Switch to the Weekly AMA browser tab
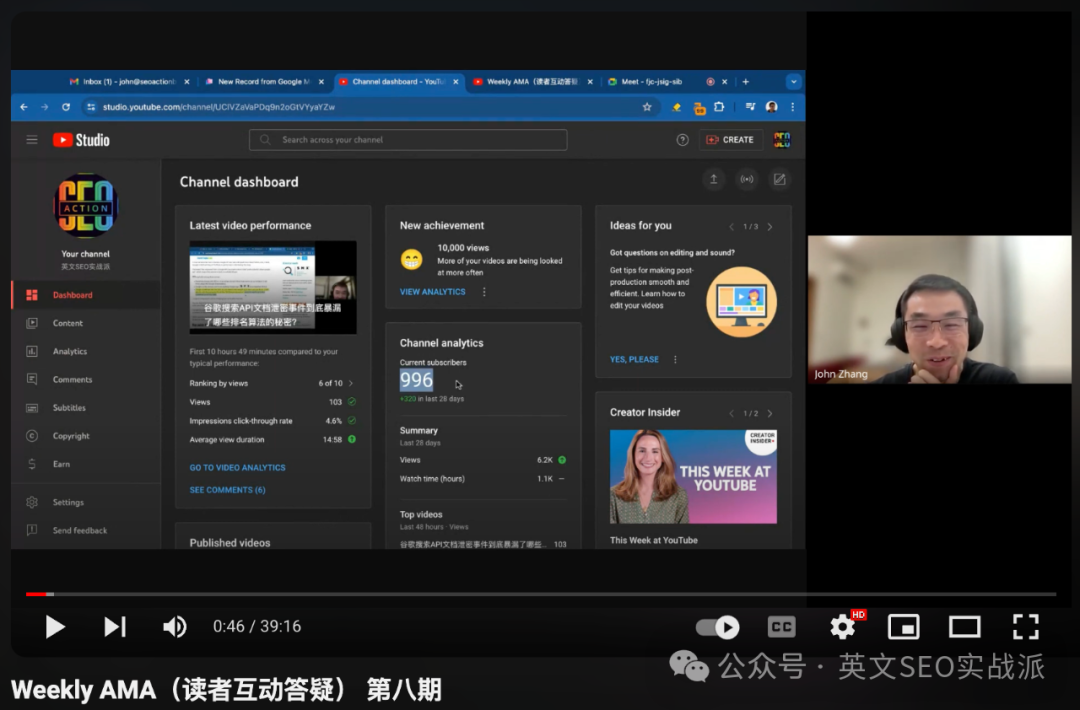The height and width of the screenshot is (710, 1080). tap(532, 81)
